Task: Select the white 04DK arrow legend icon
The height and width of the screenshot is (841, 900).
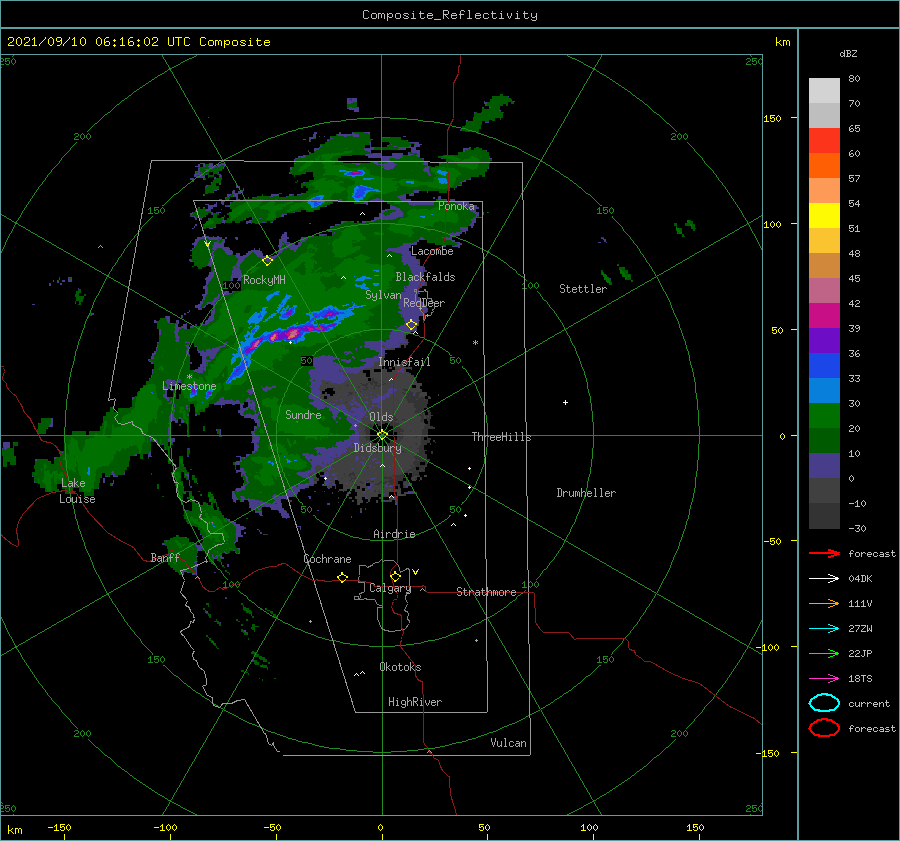Action: click(824, 578)
